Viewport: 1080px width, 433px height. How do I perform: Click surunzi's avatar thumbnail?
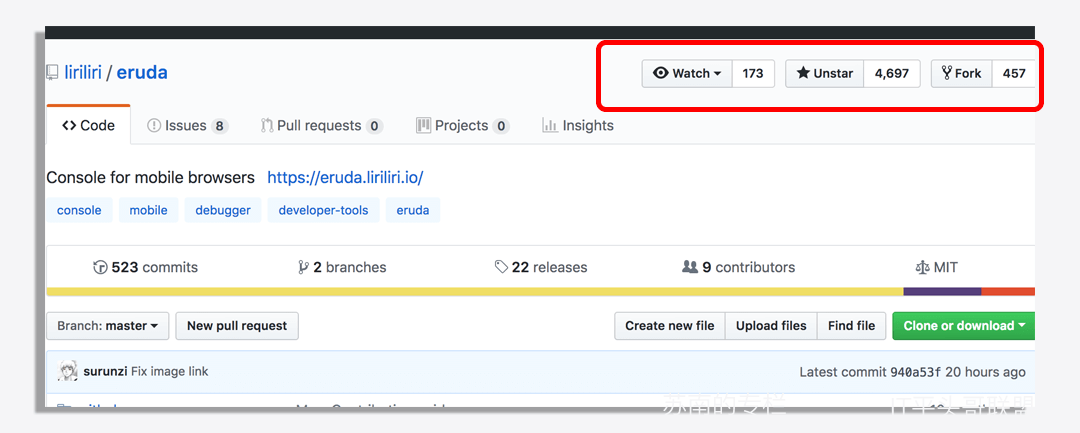(x=68, y=372)
